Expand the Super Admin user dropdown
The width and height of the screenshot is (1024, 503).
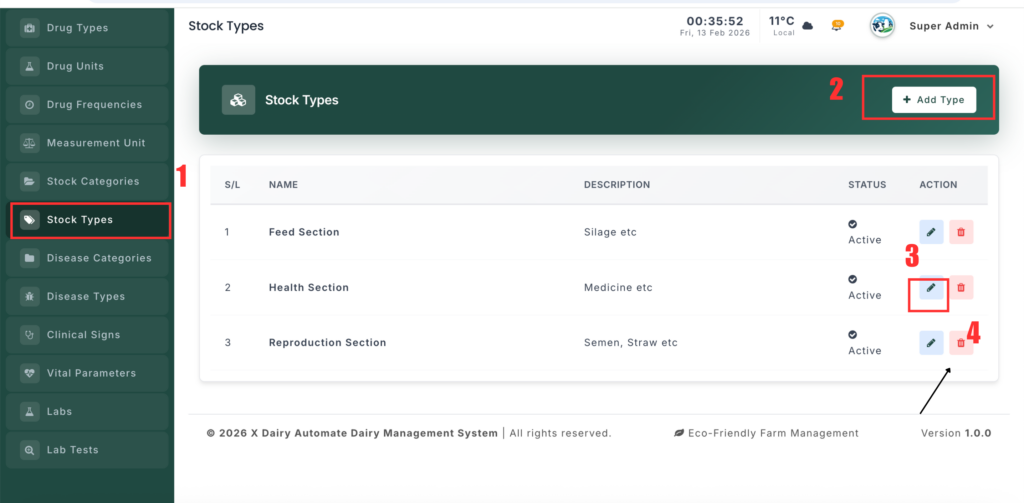pos(990,26)
